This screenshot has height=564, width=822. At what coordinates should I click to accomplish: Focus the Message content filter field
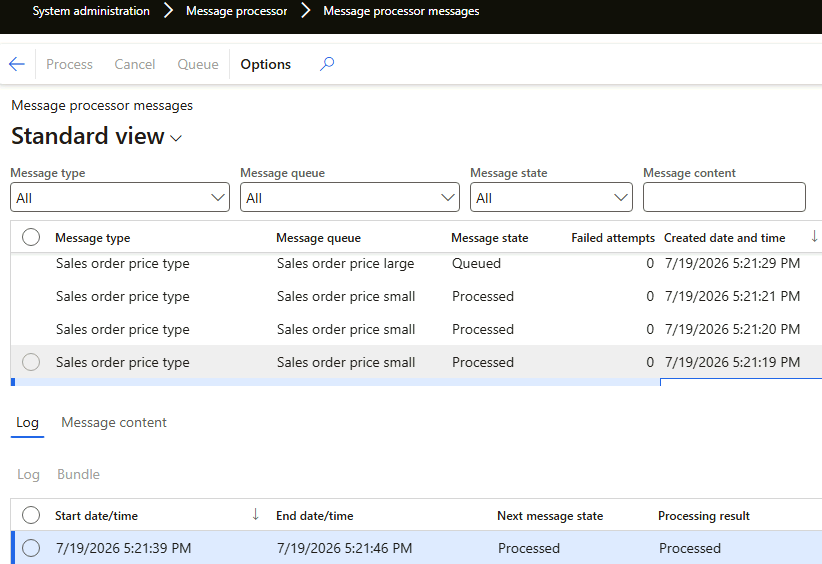724,197
